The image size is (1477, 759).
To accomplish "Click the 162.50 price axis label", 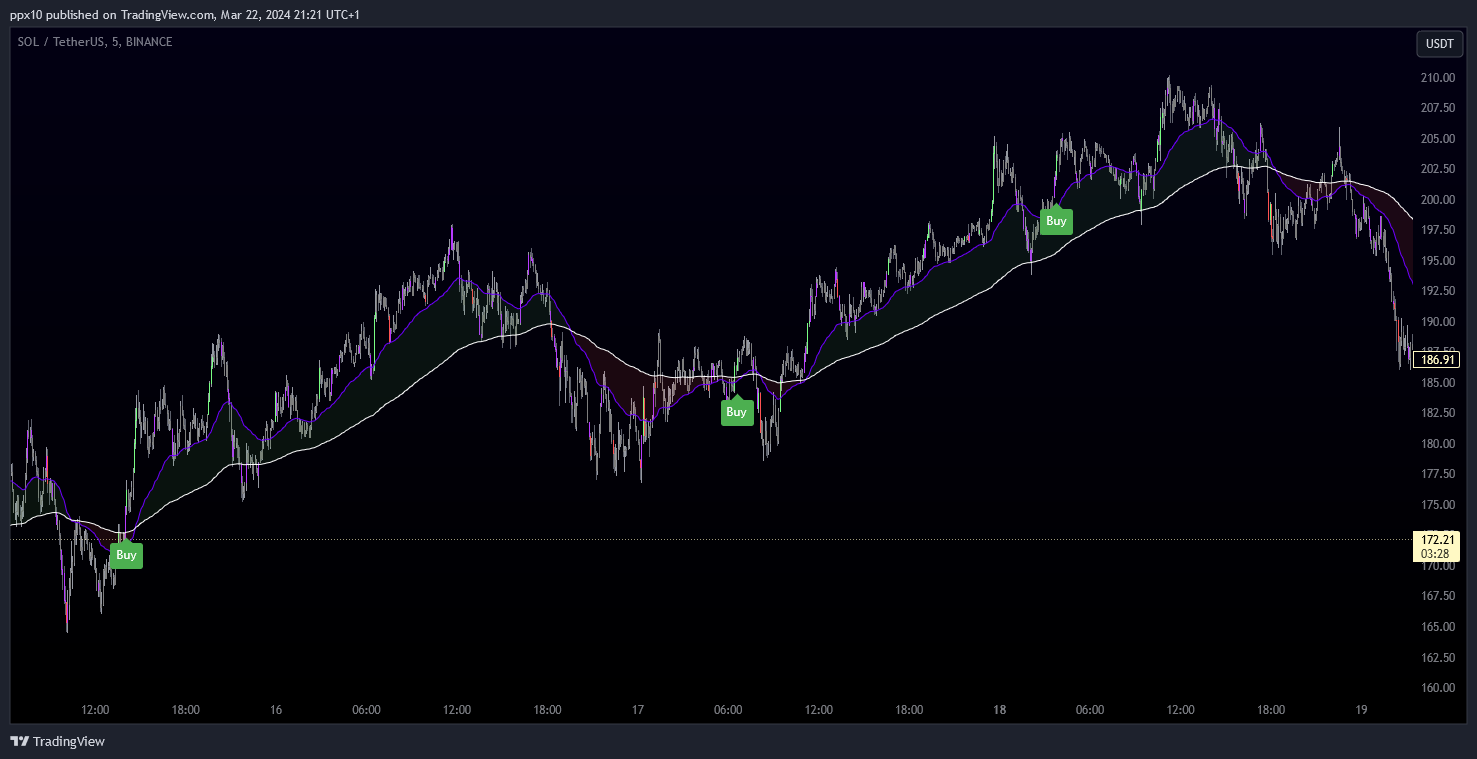I will click(1437, 657).
